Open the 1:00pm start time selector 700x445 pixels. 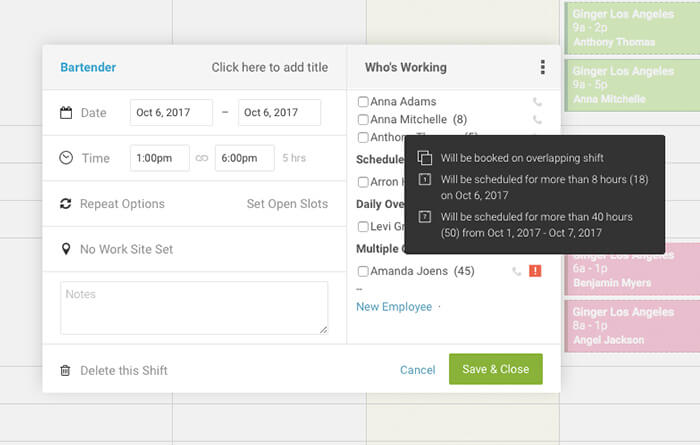click(x=160, y=158)
